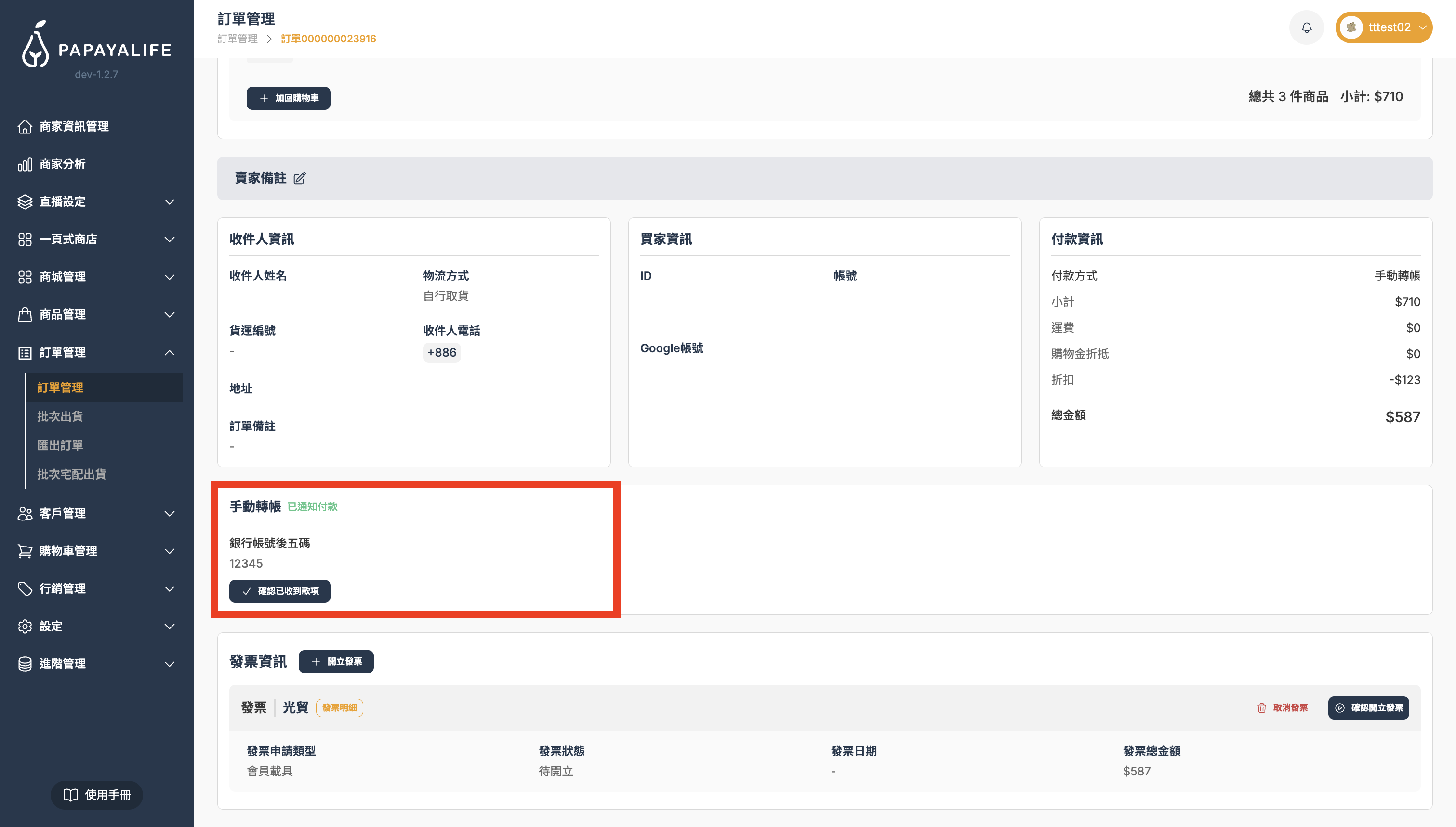Click the 使用手冊 book icon button
This screenshot has width=1456, height=827.
[96, 795]
